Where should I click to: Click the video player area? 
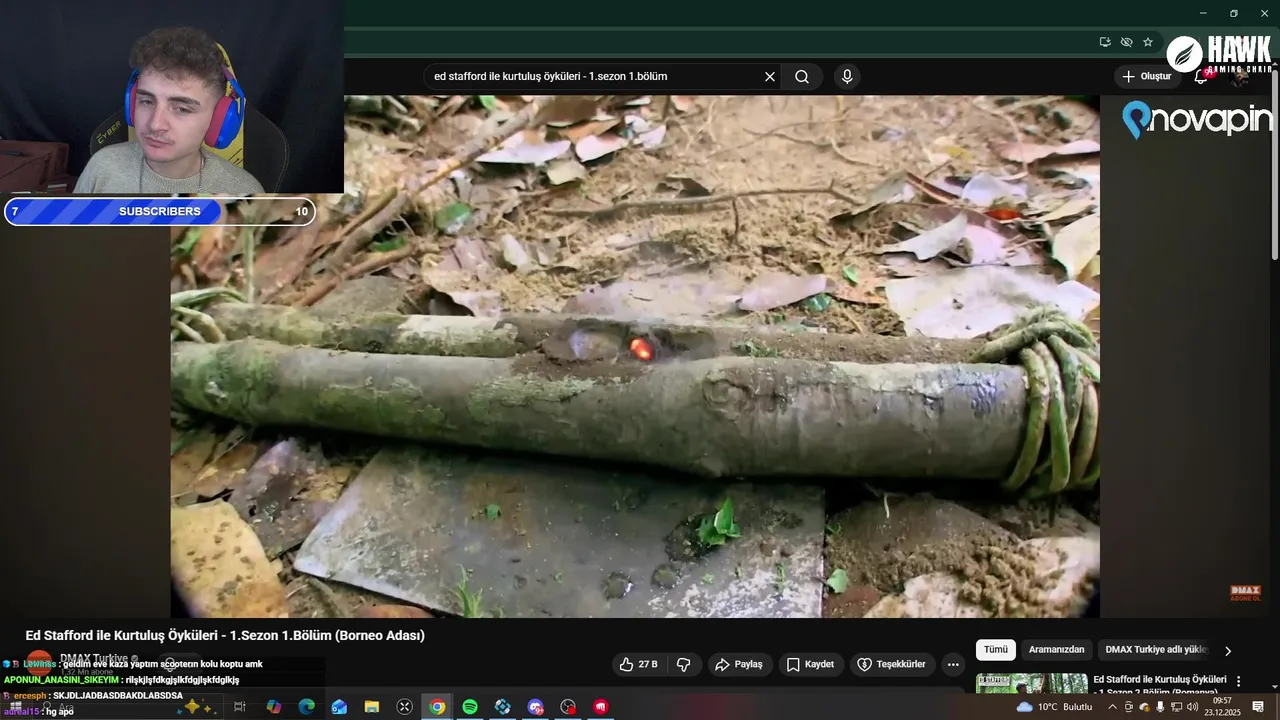click(635, 356)
